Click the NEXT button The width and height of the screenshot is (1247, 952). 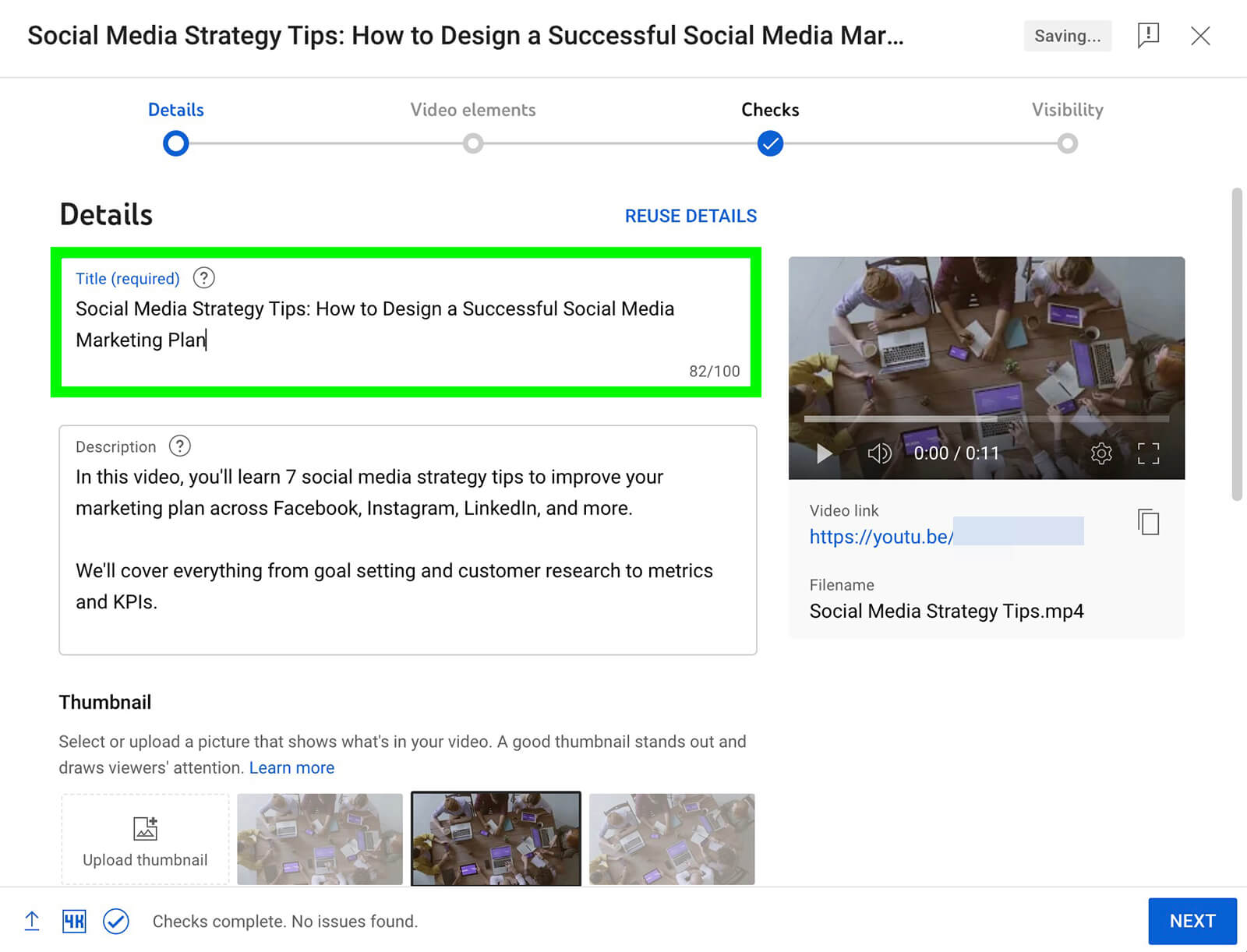pos(1192,921)
